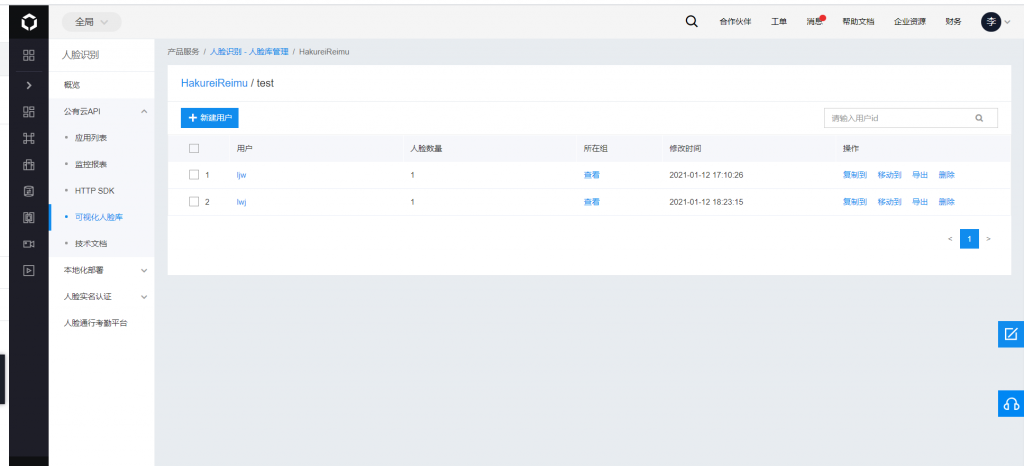
Task: Check the box for row 1 ljw
Action: click(194, 175)
